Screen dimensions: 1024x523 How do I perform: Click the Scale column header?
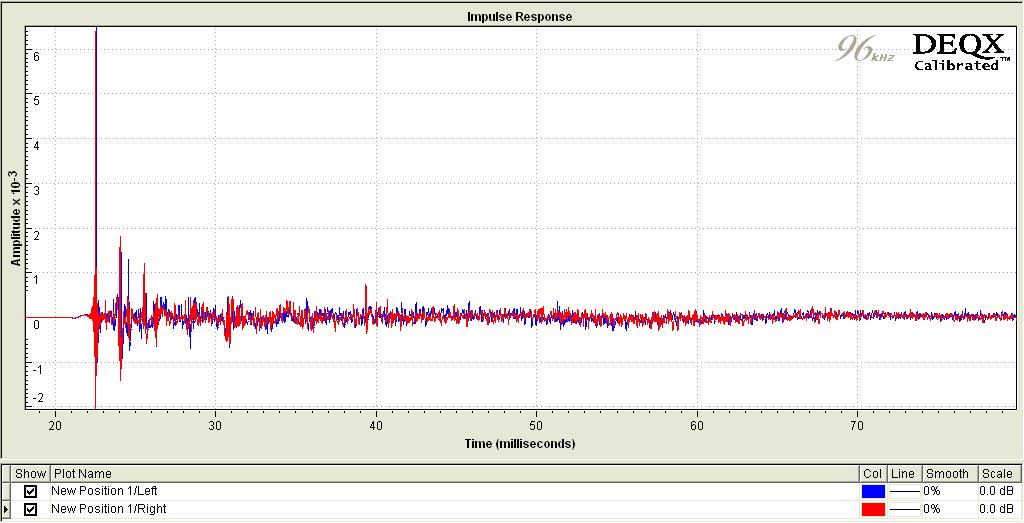pyautogui.click(x=996, y=474)
